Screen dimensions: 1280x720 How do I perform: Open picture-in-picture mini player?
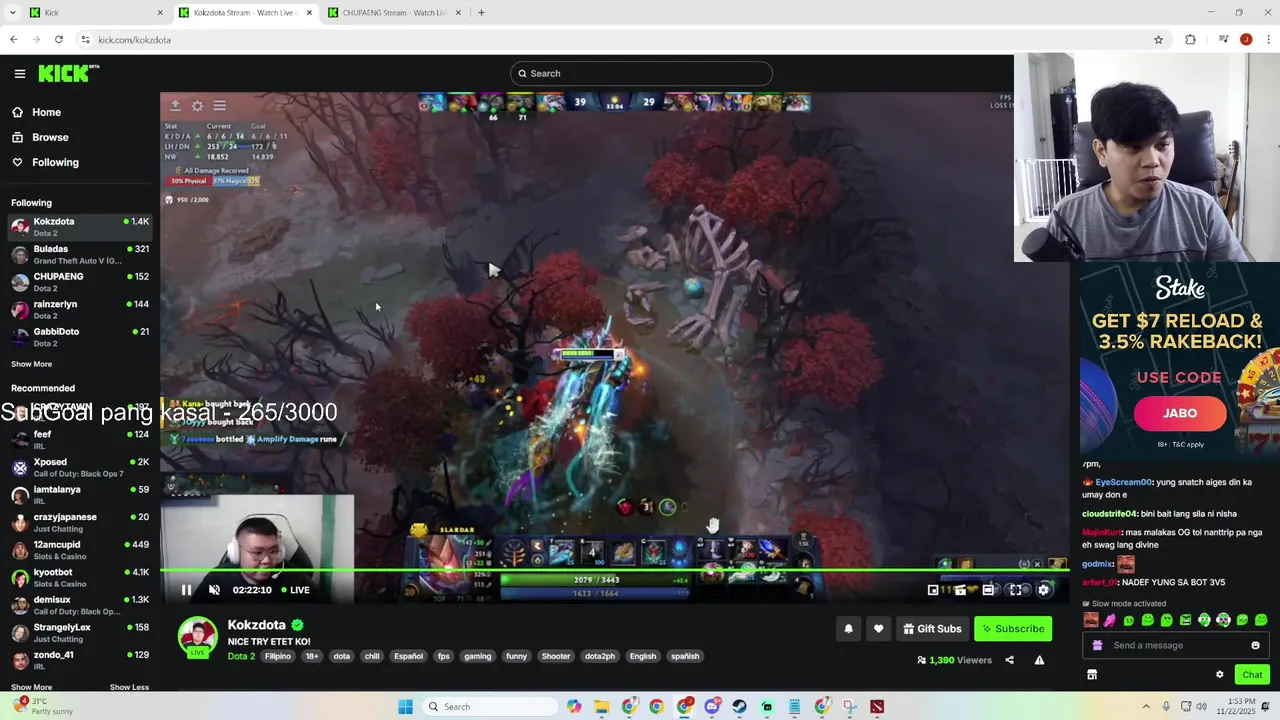coord(933,590)
